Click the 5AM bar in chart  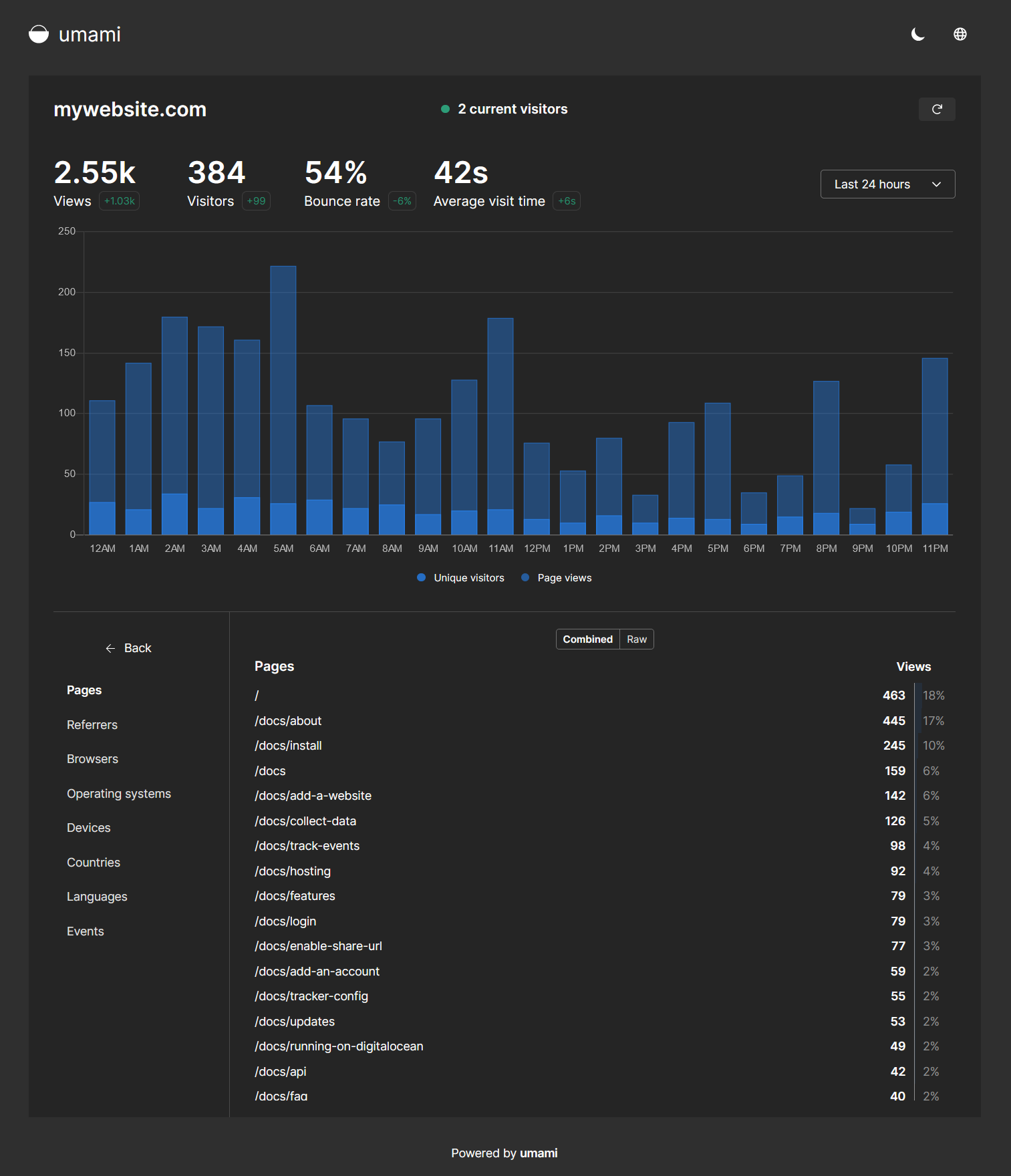click(283, 401)
